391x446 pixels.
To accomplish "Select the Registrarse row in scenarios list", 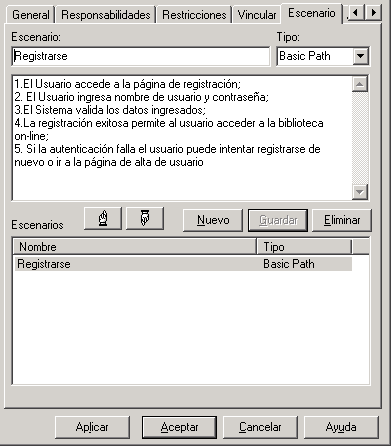I will [183, 264].
